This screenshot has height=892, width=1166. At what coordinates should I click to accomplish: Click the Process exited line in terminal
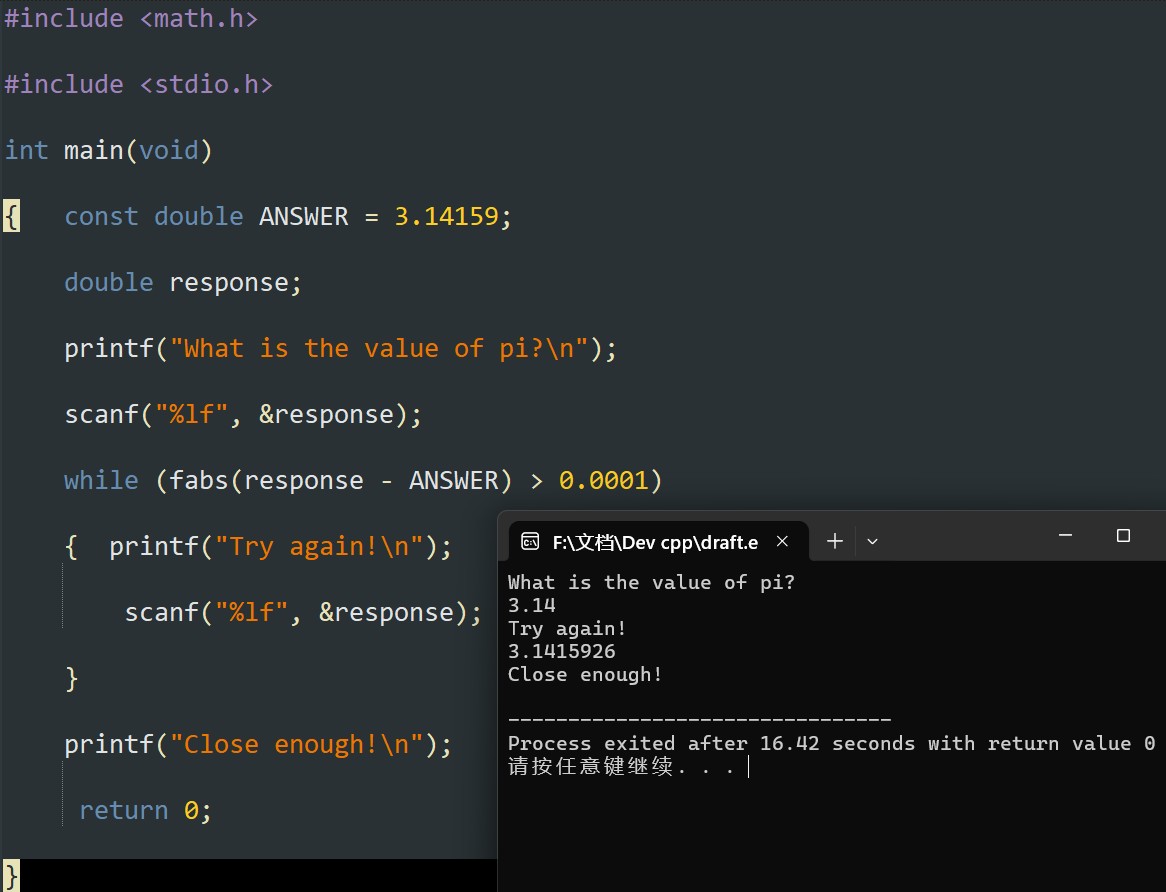point(831,743)
